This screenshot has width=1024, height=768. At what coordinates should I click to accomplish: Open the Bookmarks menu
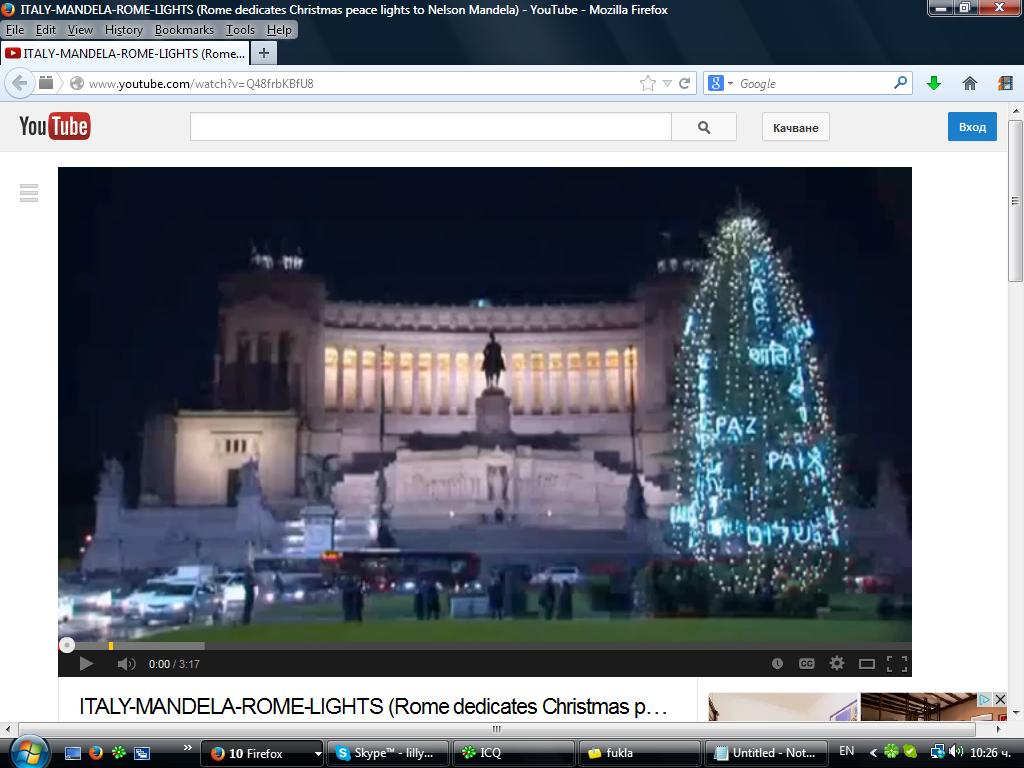pos(184,30)
